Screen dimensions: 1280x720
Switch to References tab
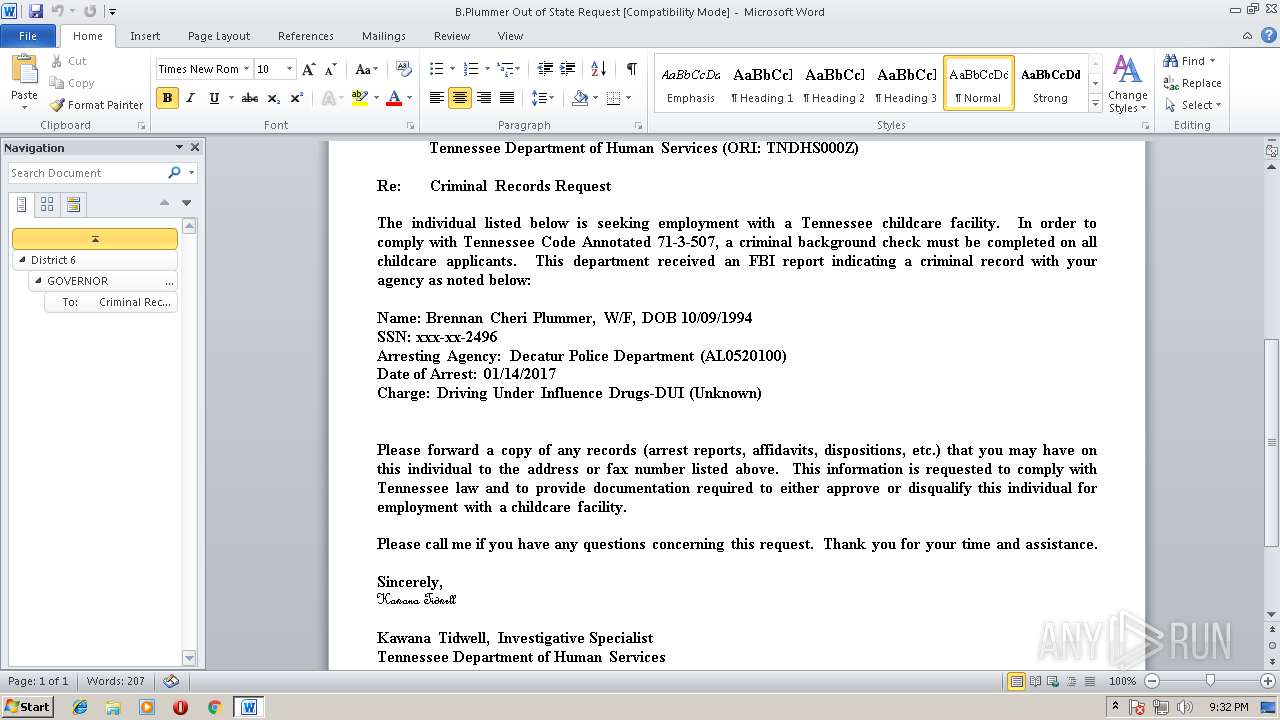pos(306,36)
